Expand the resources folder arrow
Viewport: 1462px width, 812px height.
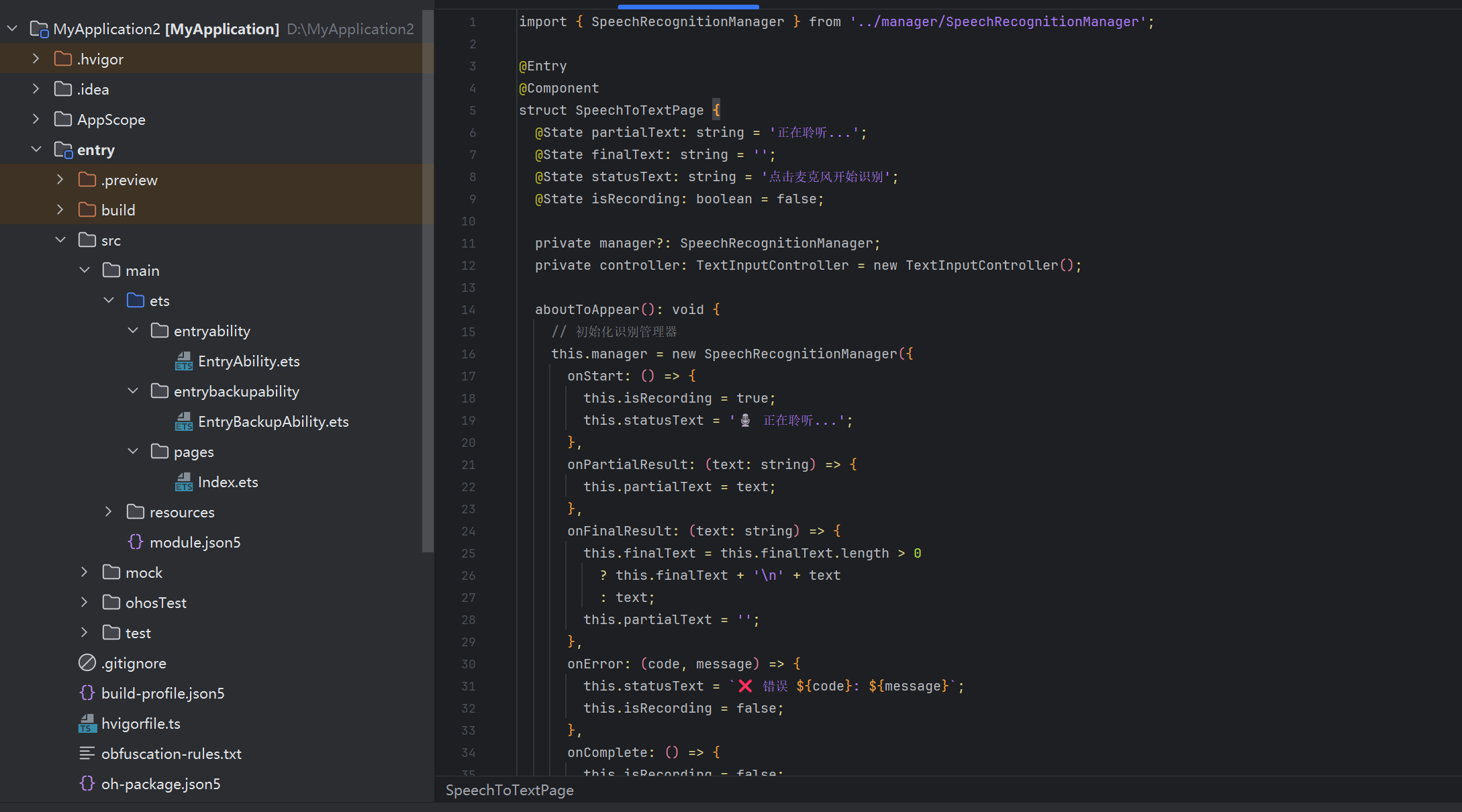point(109,512)
